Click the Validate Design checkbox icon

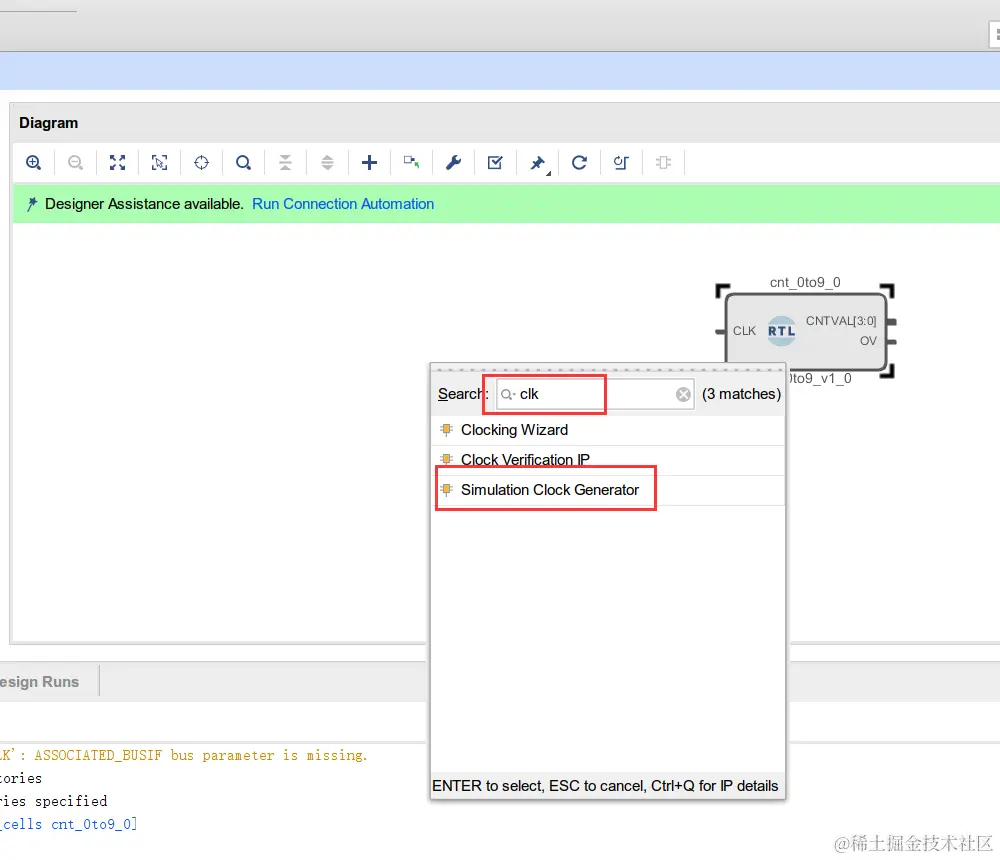495,163
